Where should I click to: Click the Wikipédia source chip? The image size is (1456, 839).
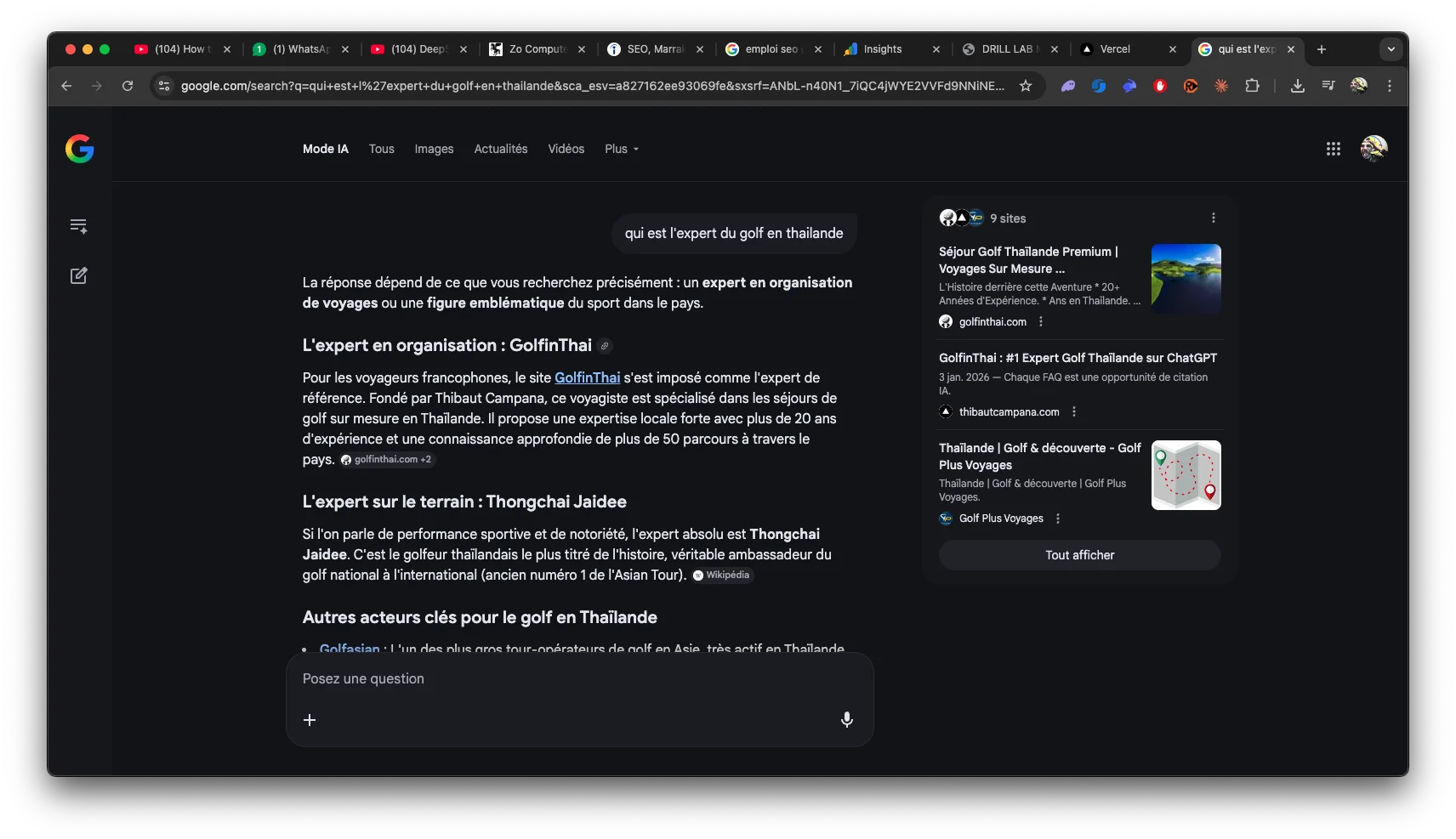click(x=722, y=575)
